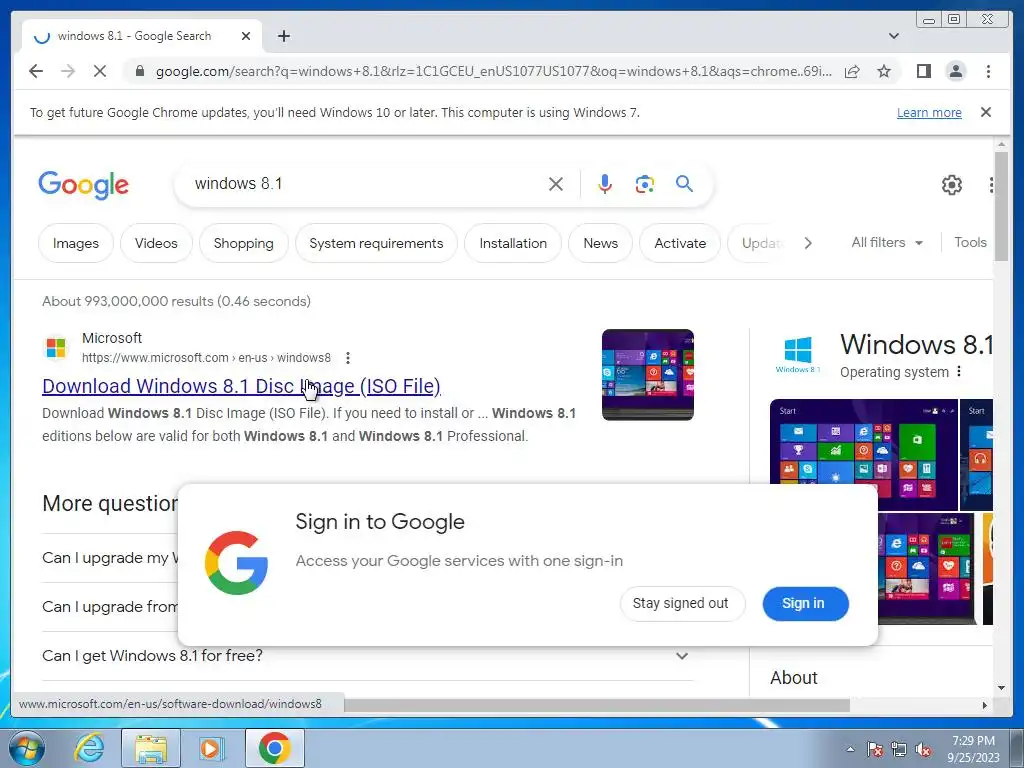
Task: Open Chrome's three-dot menu
Action: [988, 71]
